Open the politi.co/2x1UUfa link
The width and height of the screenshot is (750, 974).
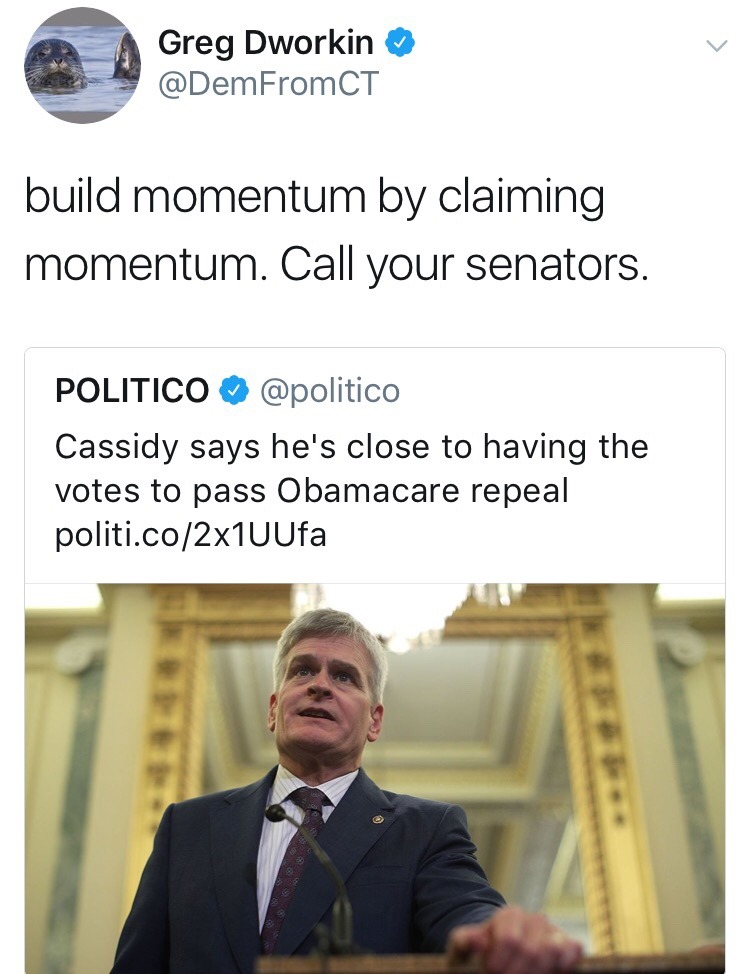[x=190, y=536]
